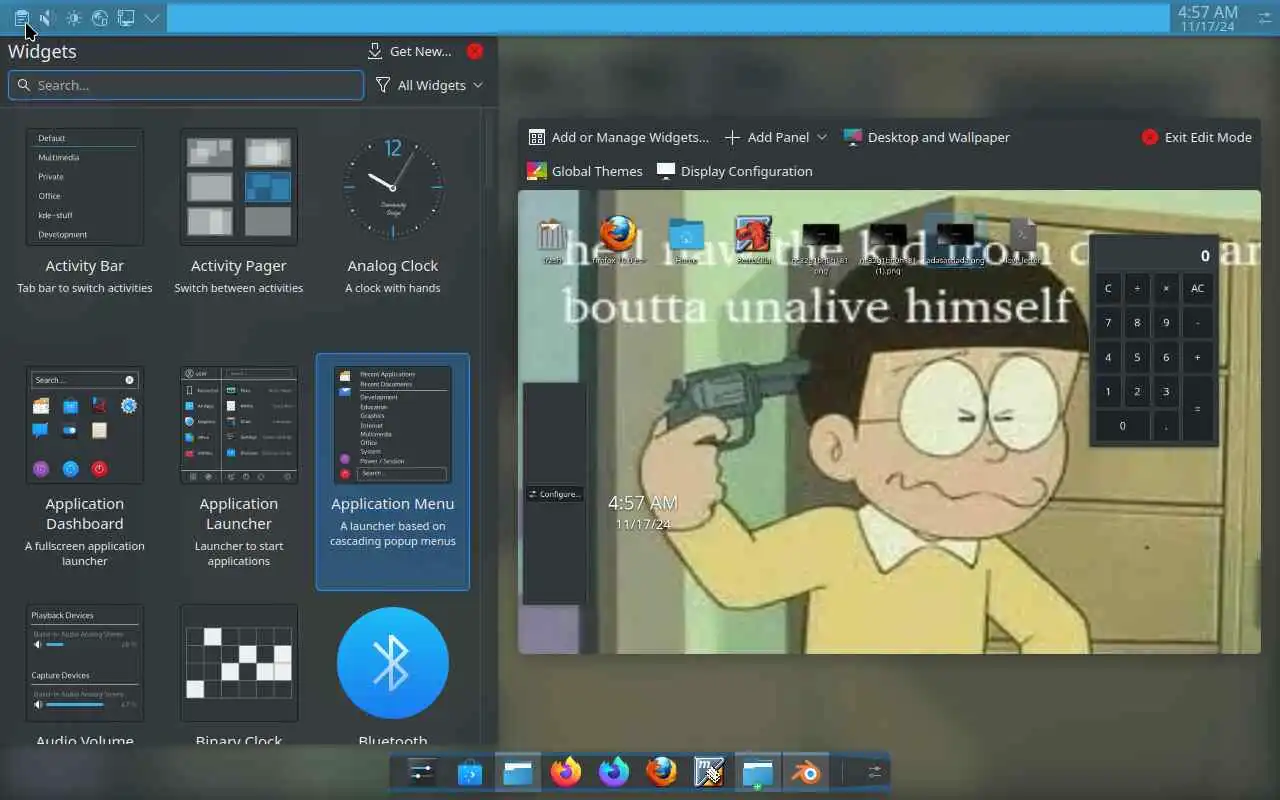This screenshot has width=1280, height=800.
Task: Expand the Add Panel dropdown arrow
Action: pyautogui.click(x=822, y=137)
